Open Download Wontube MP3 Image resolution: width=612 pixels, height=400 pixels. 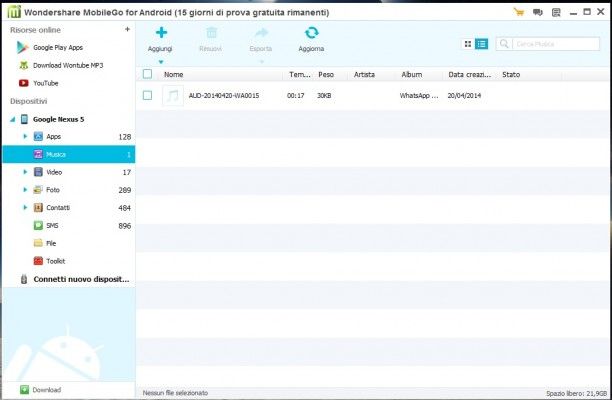point(68,66)
